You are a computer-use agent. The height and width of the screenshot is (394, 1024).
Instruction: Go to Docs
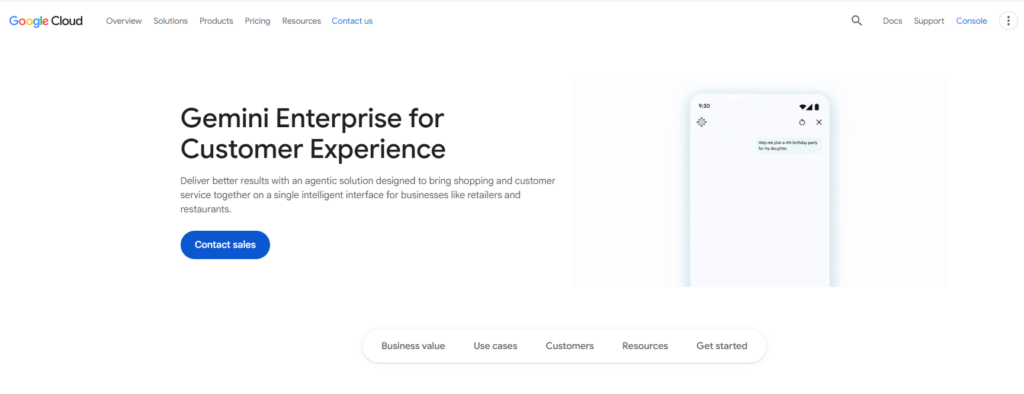[x=892, y=21]
